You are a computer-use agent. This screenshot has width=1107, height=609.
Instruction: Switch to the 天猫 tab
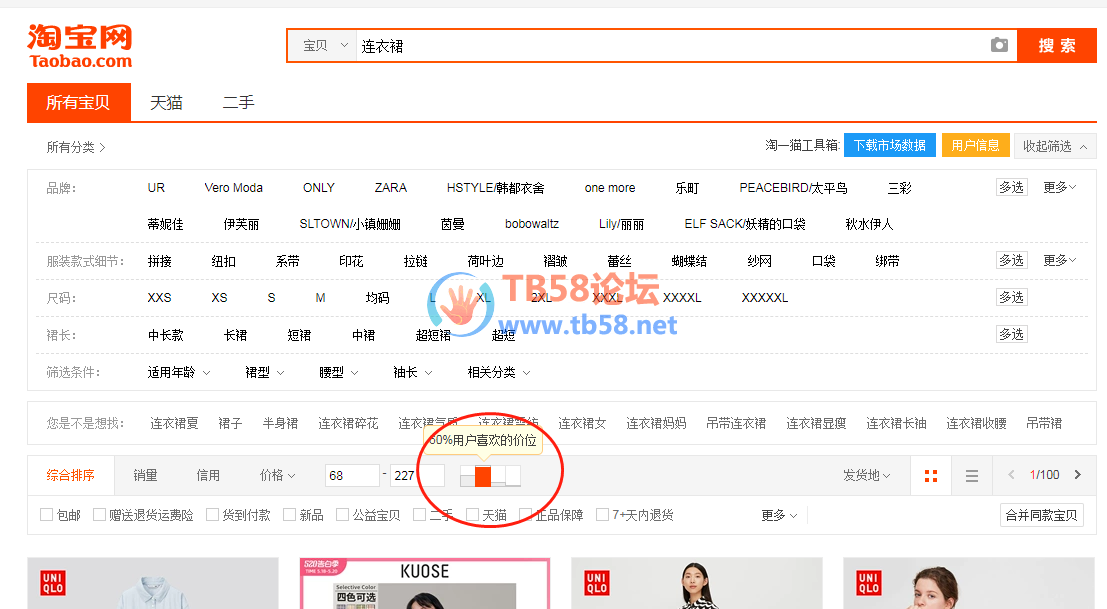click(167, 102)
